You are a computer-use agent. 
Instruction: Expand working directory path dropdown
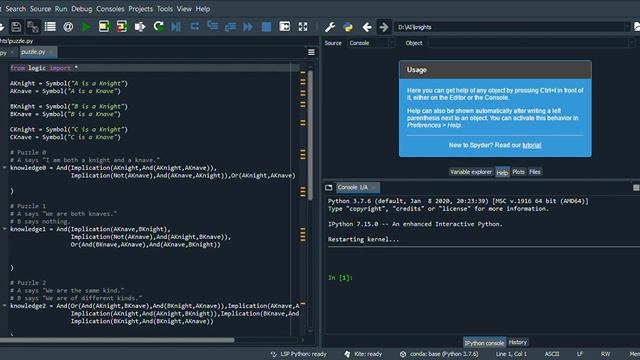(x=627, y=27)
